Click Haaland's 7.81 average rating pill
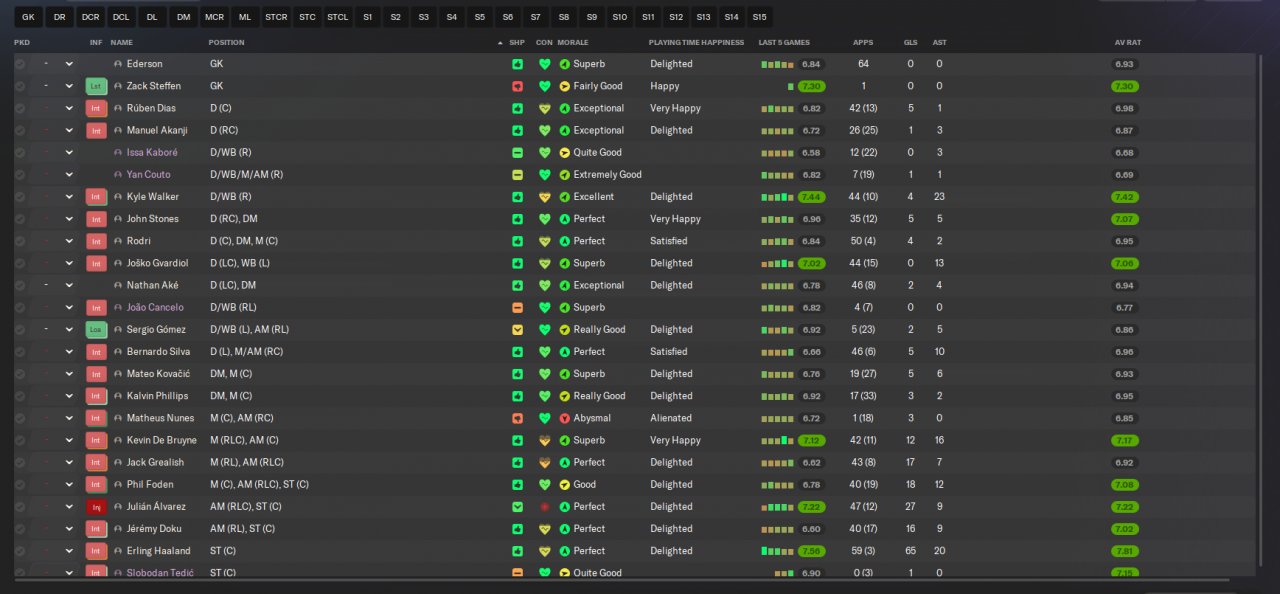1280x594 pixels. (1125, 551)
